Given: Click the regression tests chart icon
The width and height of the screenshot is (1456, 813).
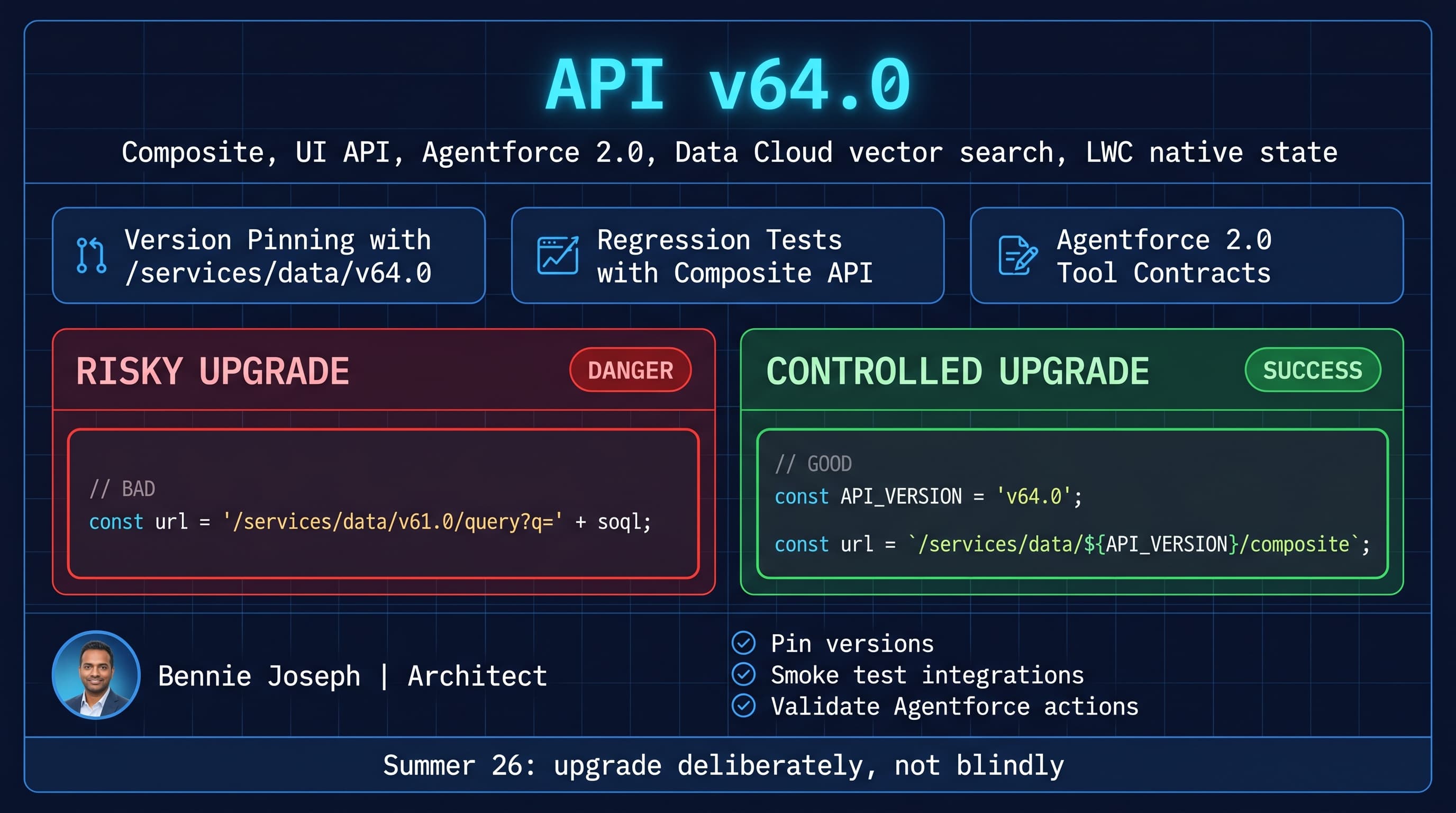Looking at the screenshot, I should pos(557,256).
